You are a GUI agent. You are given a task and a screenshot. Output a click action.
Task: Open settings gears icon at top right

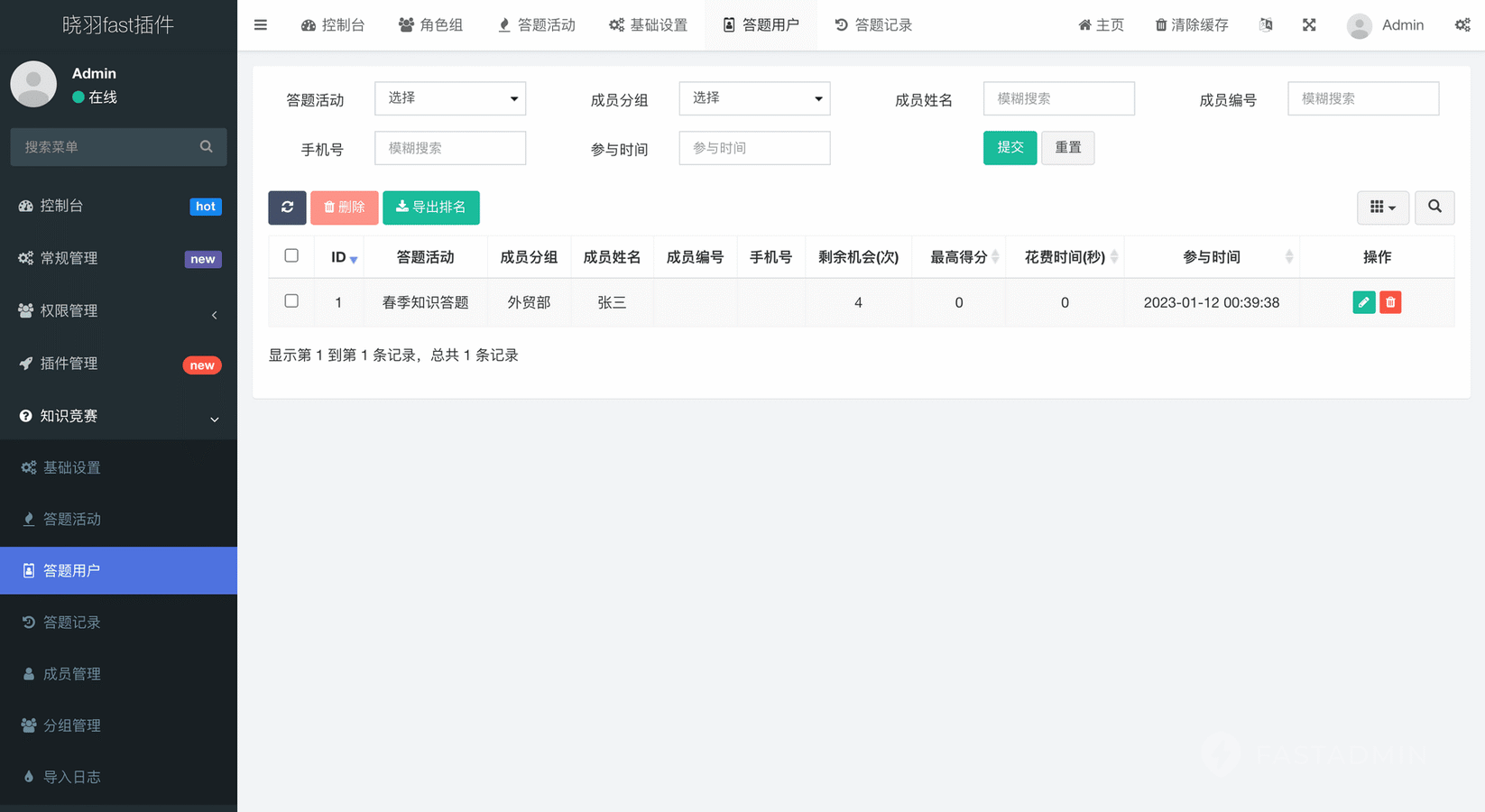click(x=1462, y=25)
